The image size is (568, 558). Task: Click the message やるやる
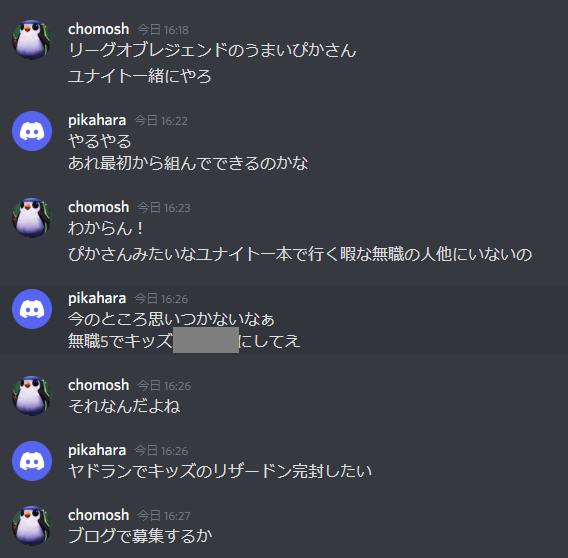[x=100, y=141]
